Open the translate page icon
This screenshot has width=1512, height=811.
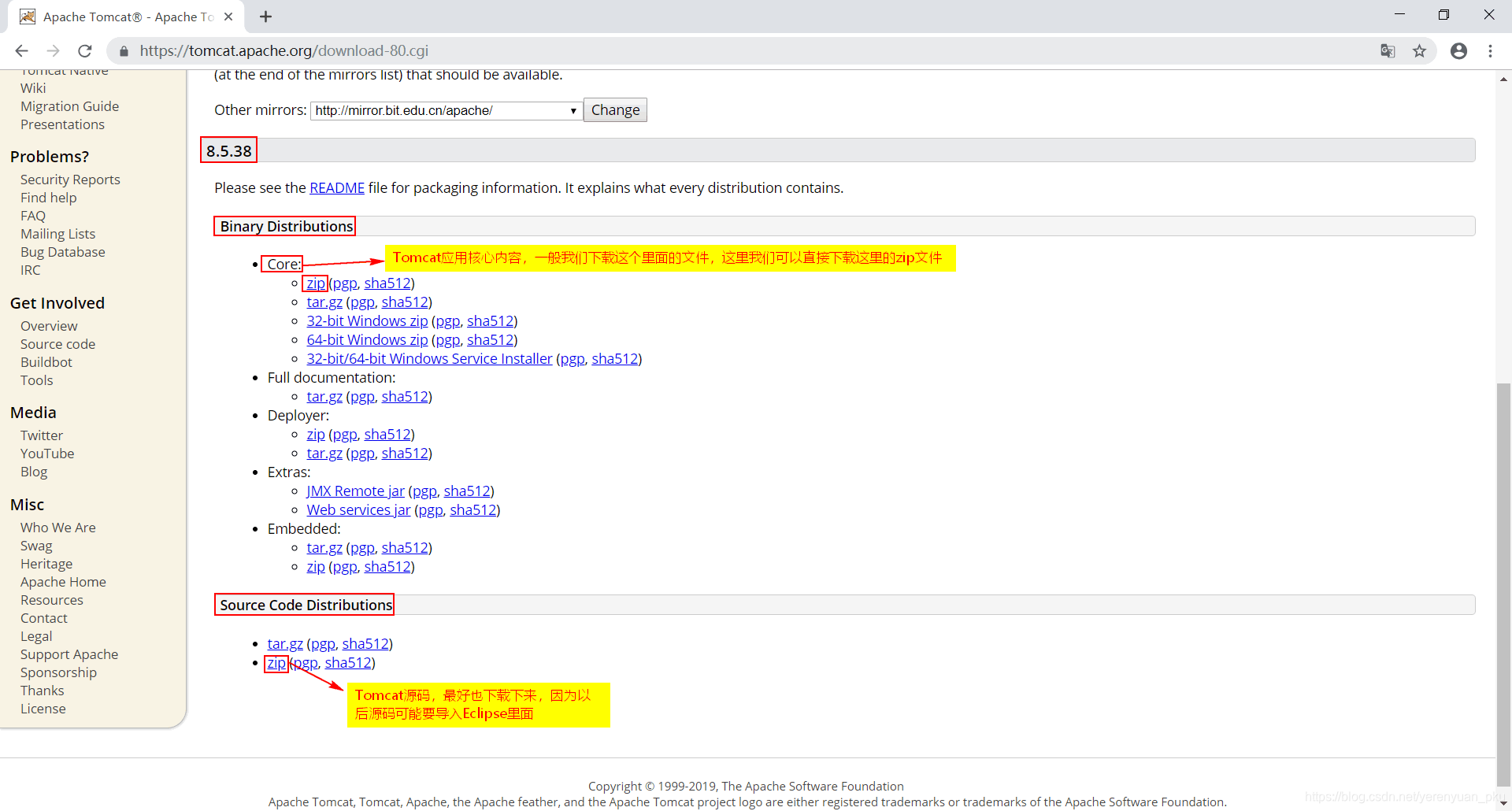1388,51
